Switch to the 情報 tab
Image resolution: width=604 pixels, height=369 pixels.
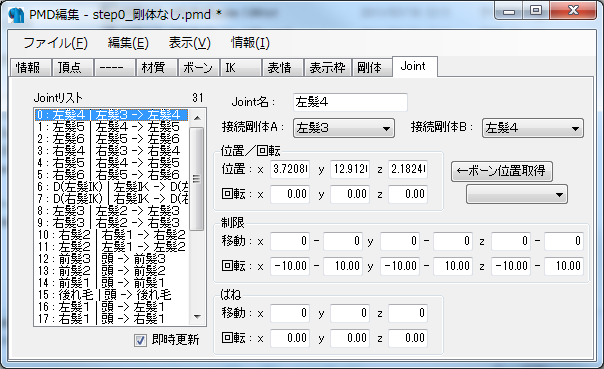pos(30,68)
